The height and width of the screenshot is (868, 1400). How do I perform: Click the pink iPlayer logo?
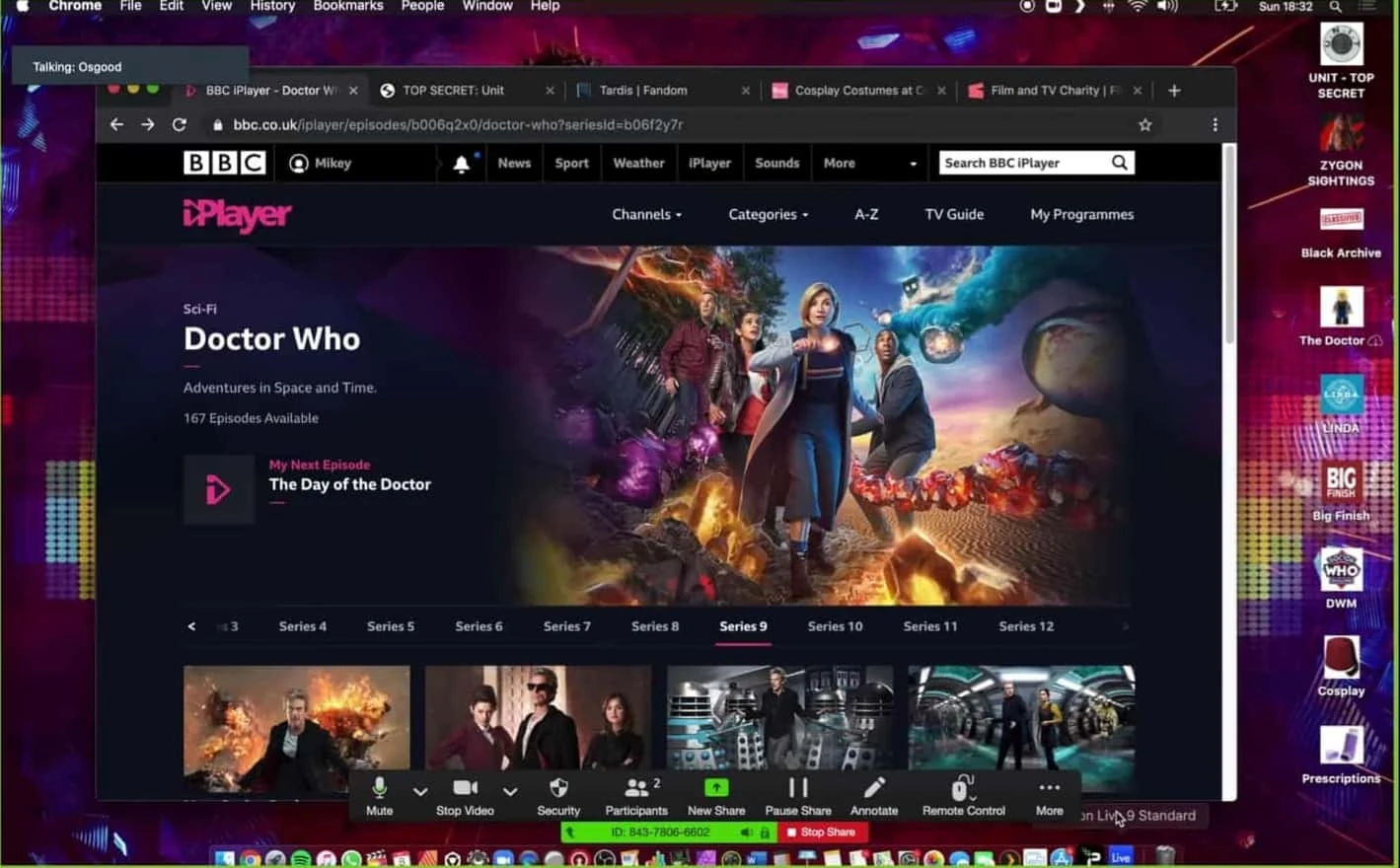(x=237, y=215)
